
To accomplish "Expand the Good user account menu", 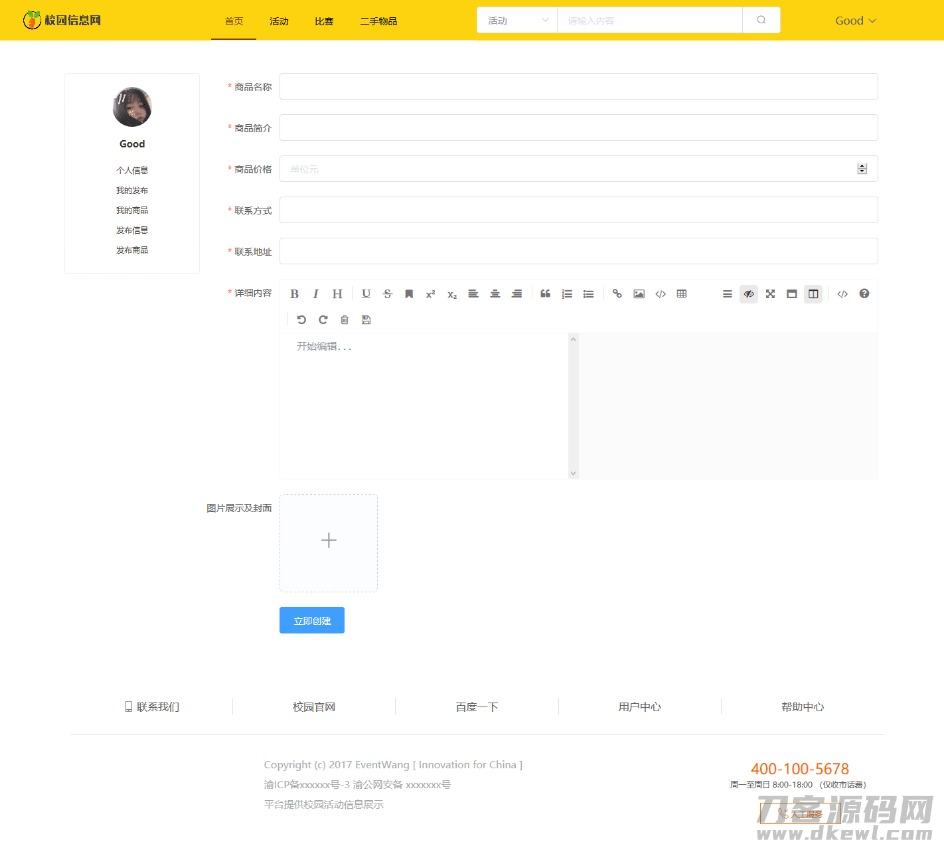I will (x=855, y=20).
